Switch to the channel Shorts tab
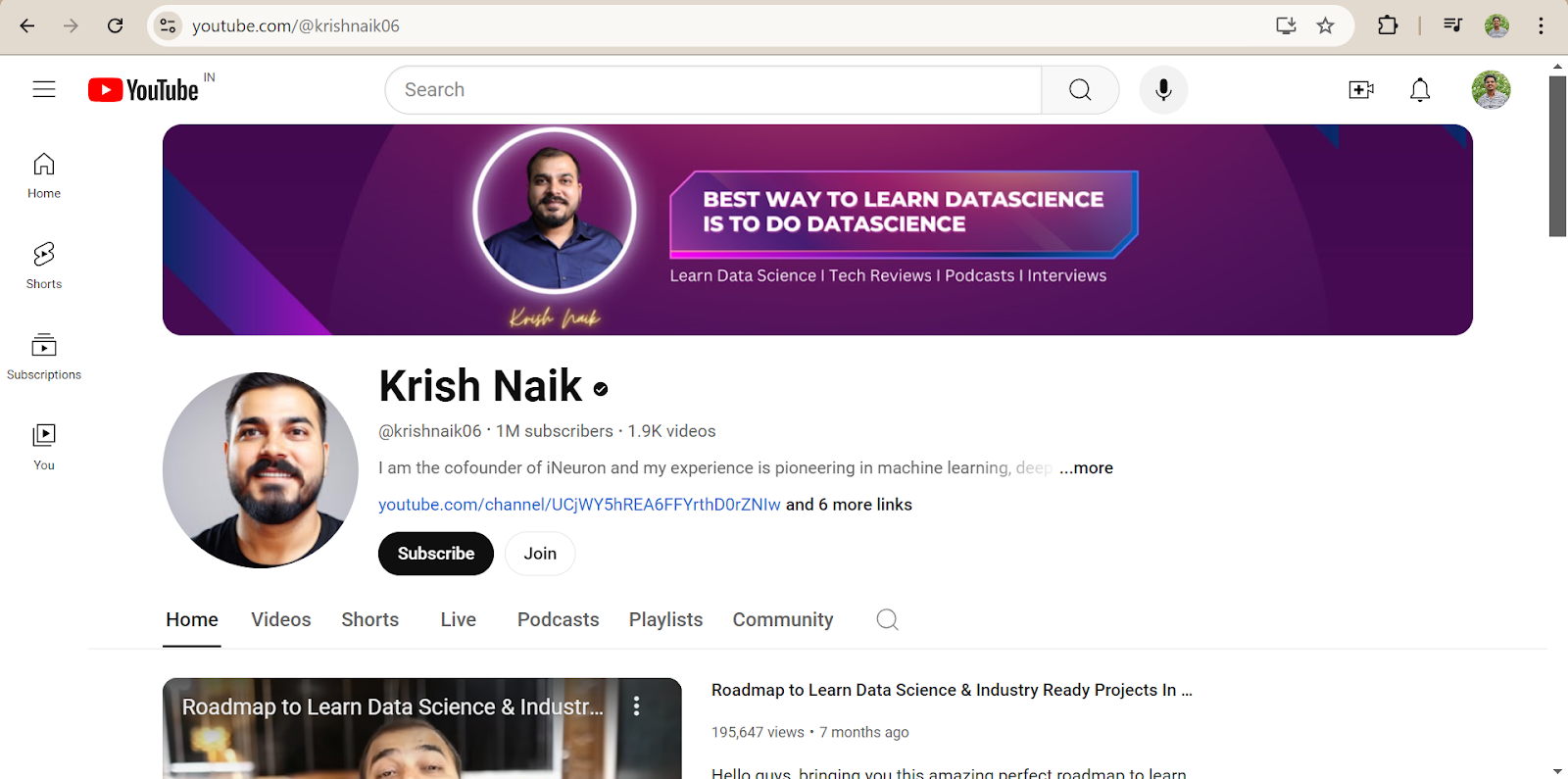Viewport: 1568px width, 779px height. pos(370,619)
